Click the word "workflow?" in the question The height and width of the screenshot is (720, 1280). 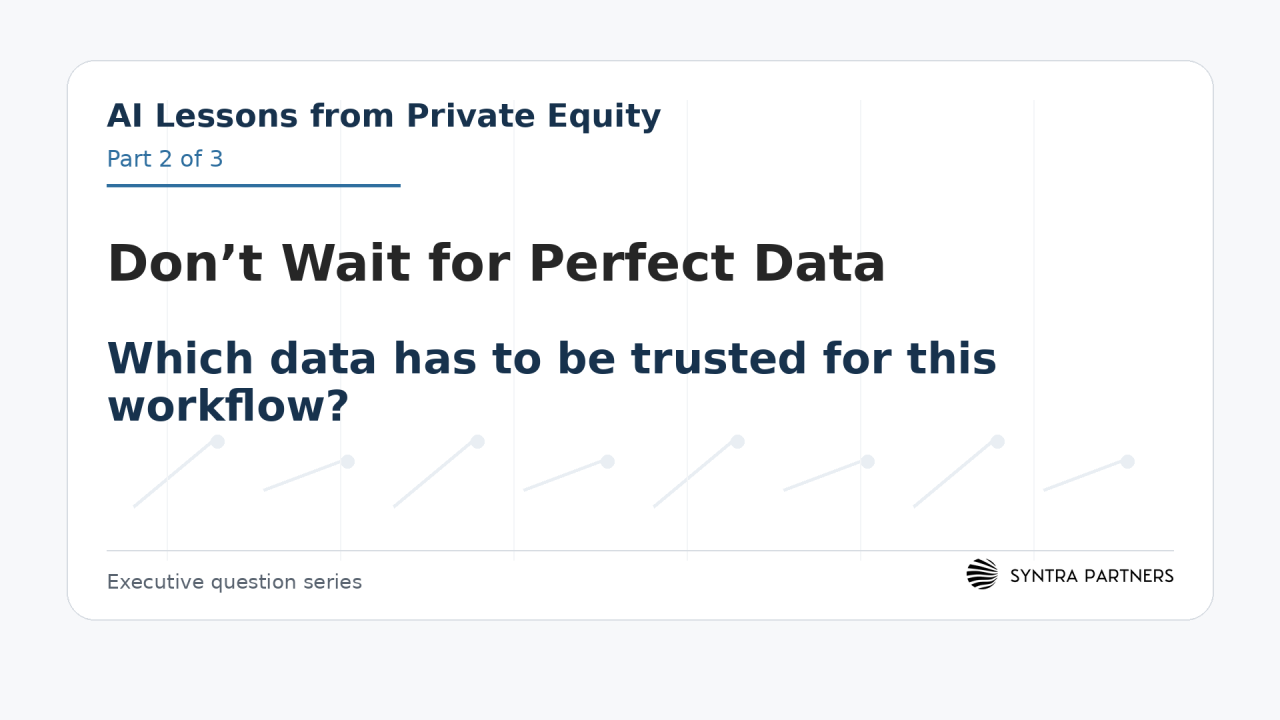point(228,405)
